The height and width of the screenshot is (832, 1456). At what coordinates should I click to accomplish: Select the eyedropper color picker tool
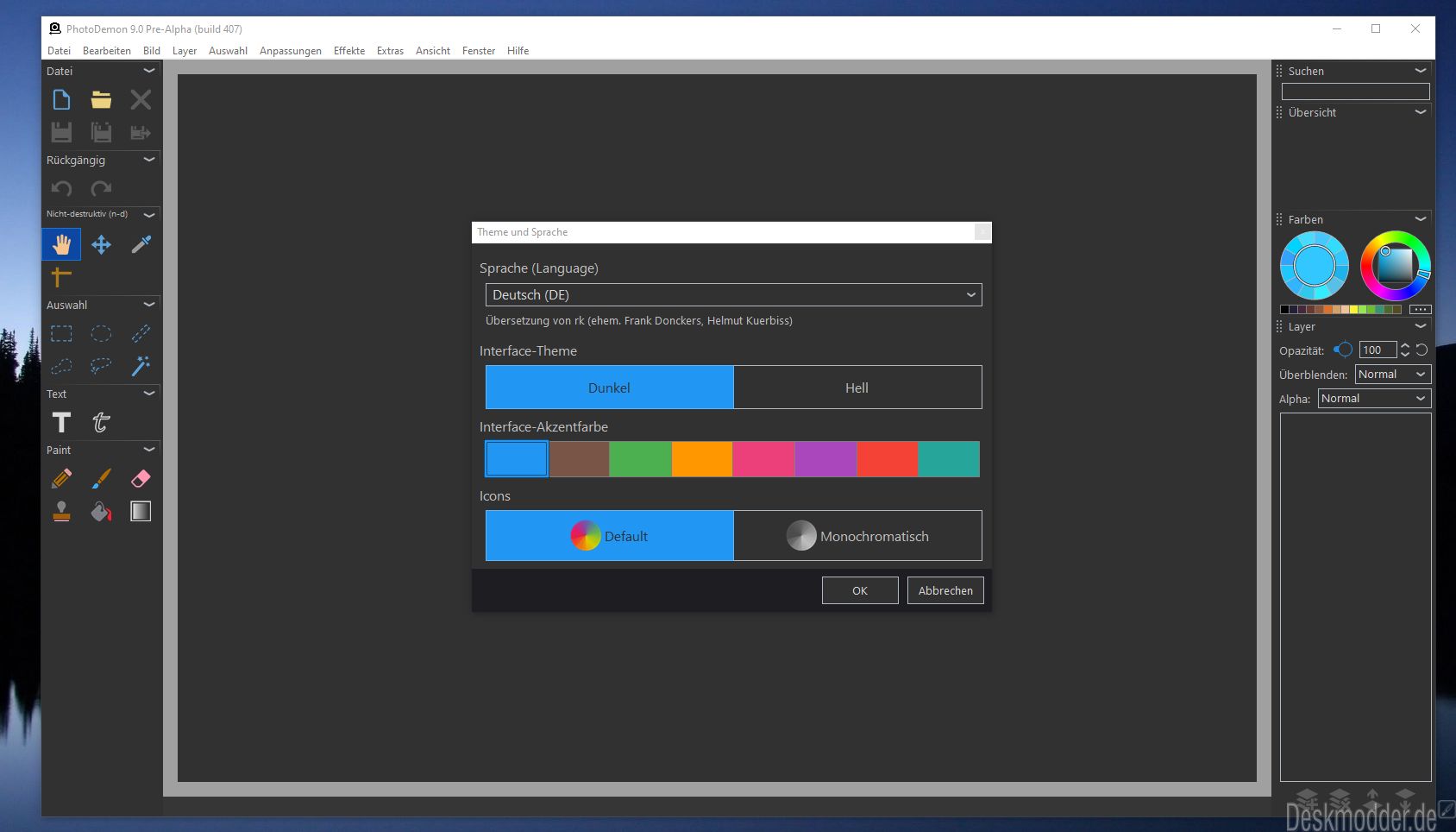click(141, 244)
